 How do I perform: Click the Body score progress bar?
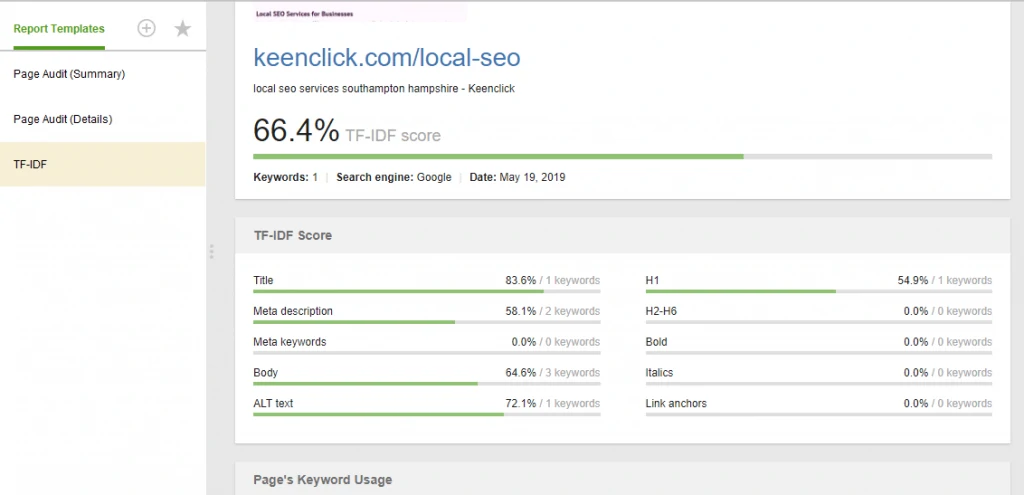tap(426, 383)
